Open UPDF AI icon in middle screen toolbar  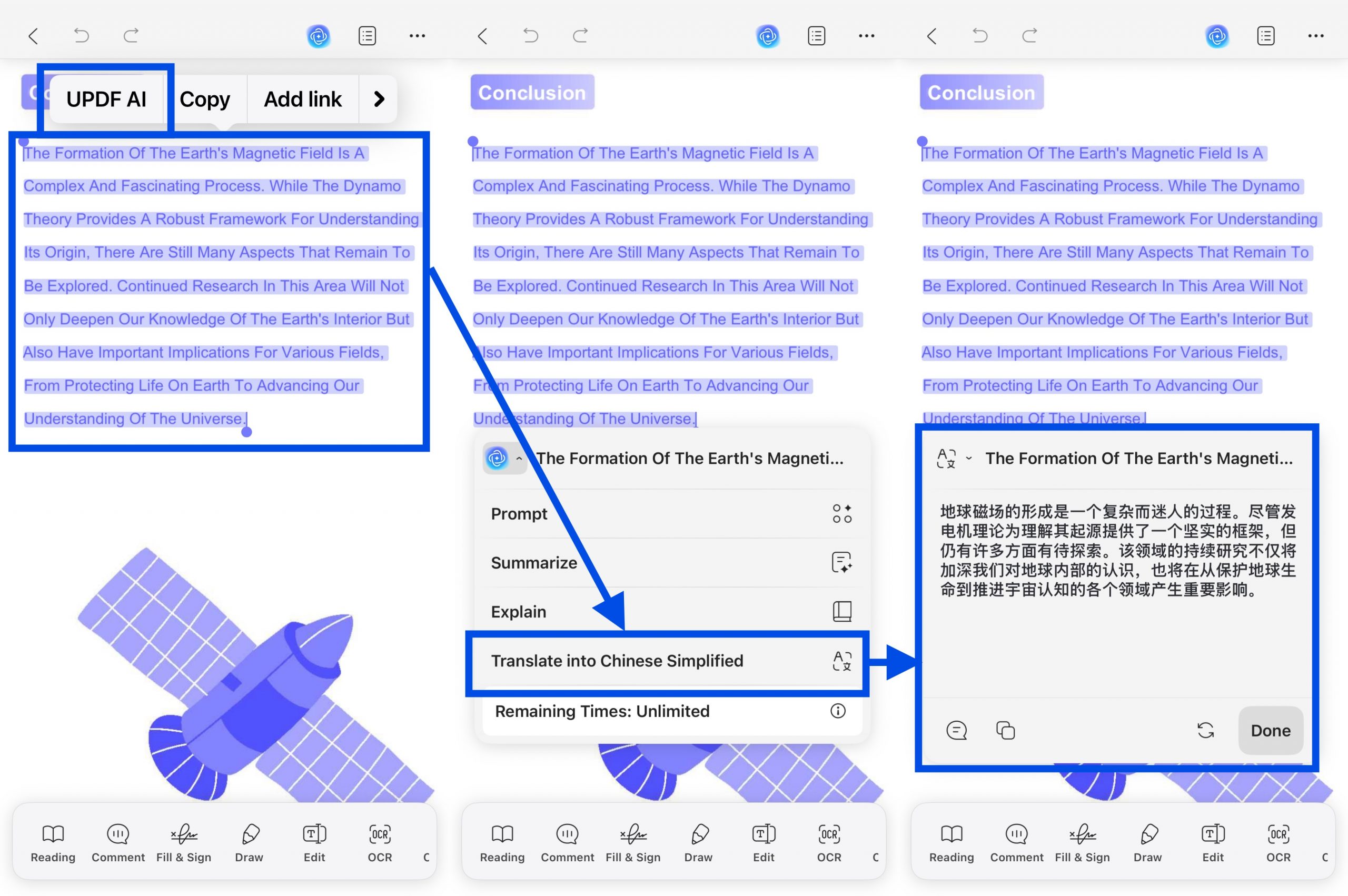coord(767,36)
